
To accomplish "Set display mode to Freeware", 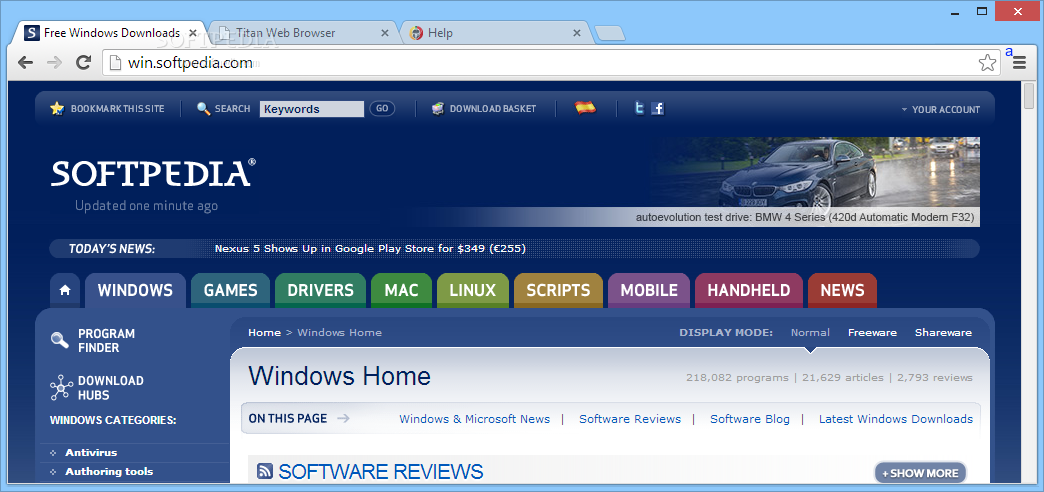I will [x=872, y=332].
